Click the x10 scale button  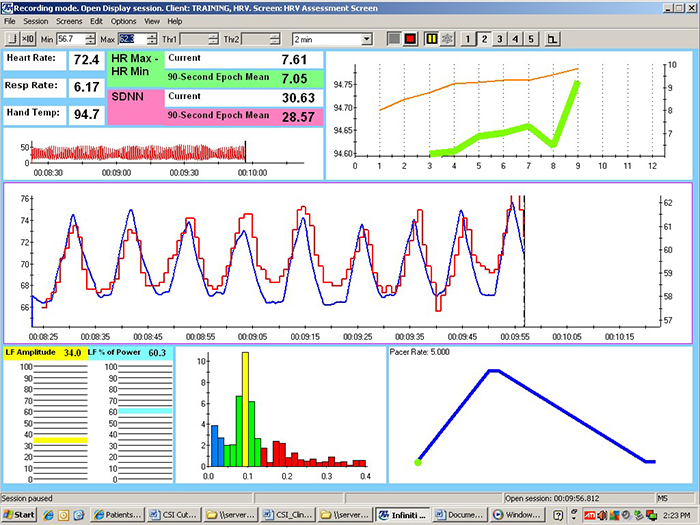pos(28,39)
